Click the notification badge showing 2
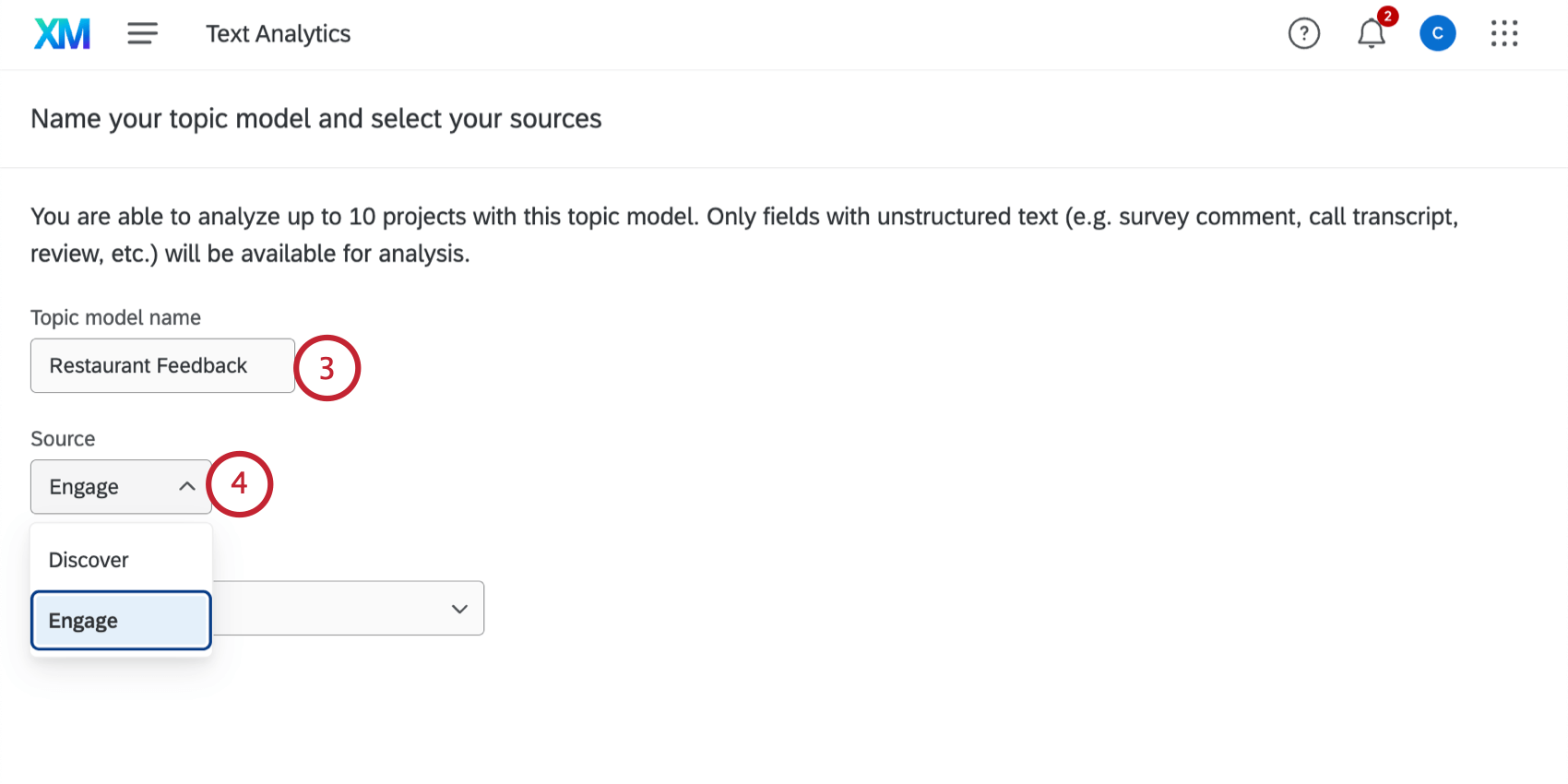 click(x=1388, y=16)
